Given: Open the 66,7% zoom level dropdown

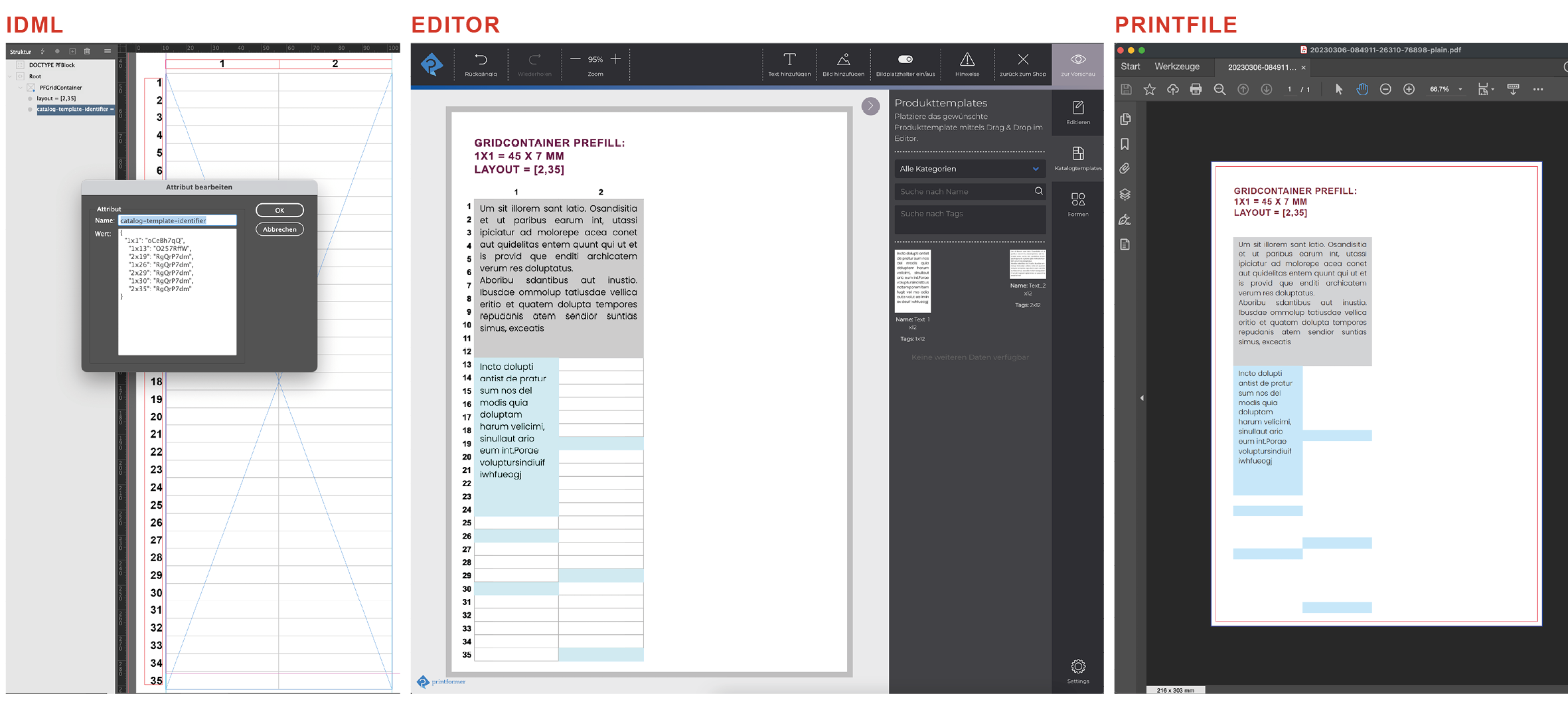Looking at the screenshot, I should 1447,90.
